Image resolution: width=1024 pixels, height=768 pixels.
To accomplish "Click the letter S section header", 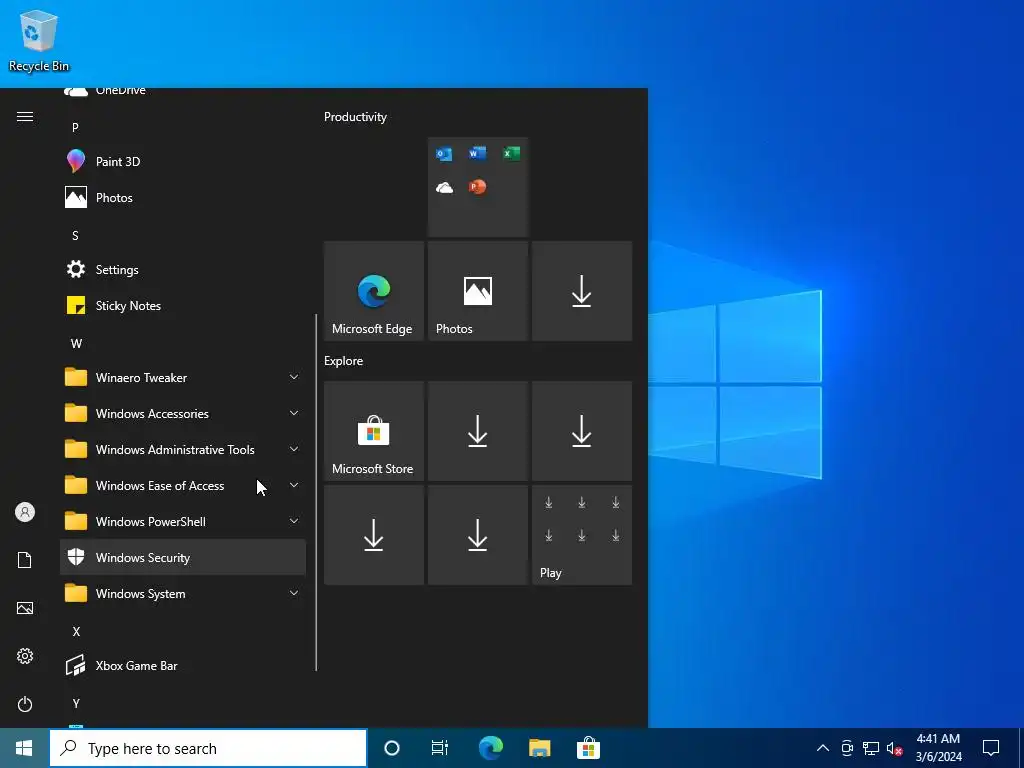I will (75, 235).
